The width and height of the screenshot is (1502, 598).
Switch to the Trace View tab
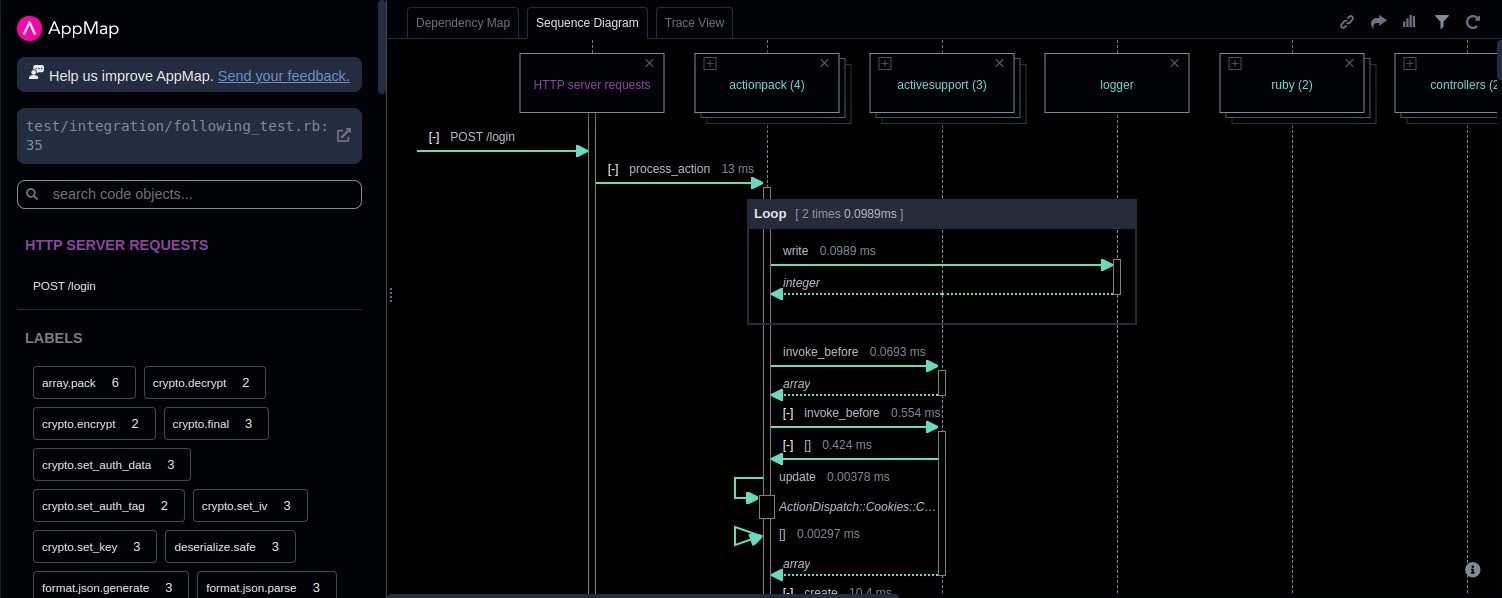click(x=693, y=23)
